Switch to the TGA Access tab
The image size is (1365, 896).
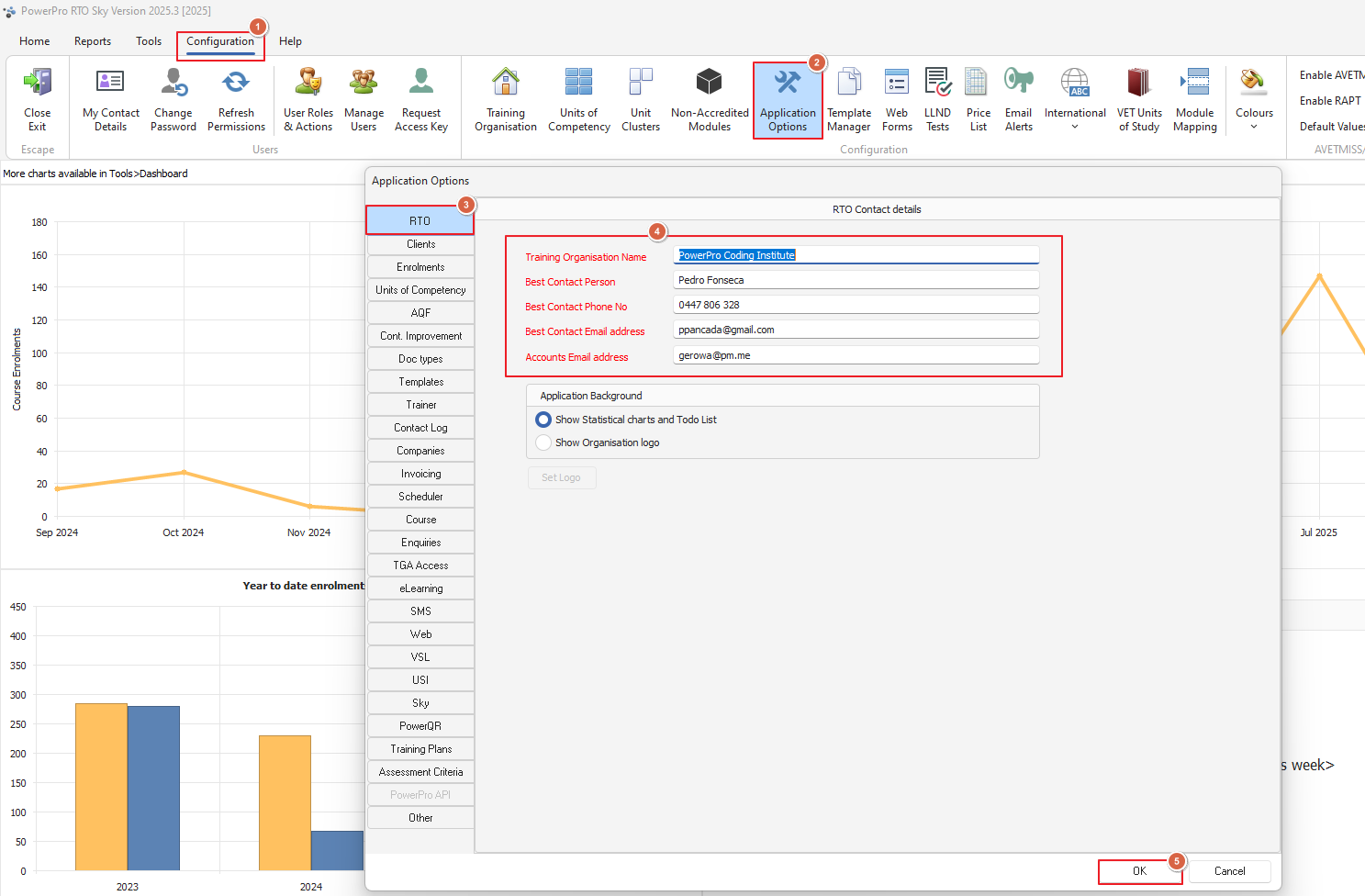pyautogui.click(x=421, y=566)
